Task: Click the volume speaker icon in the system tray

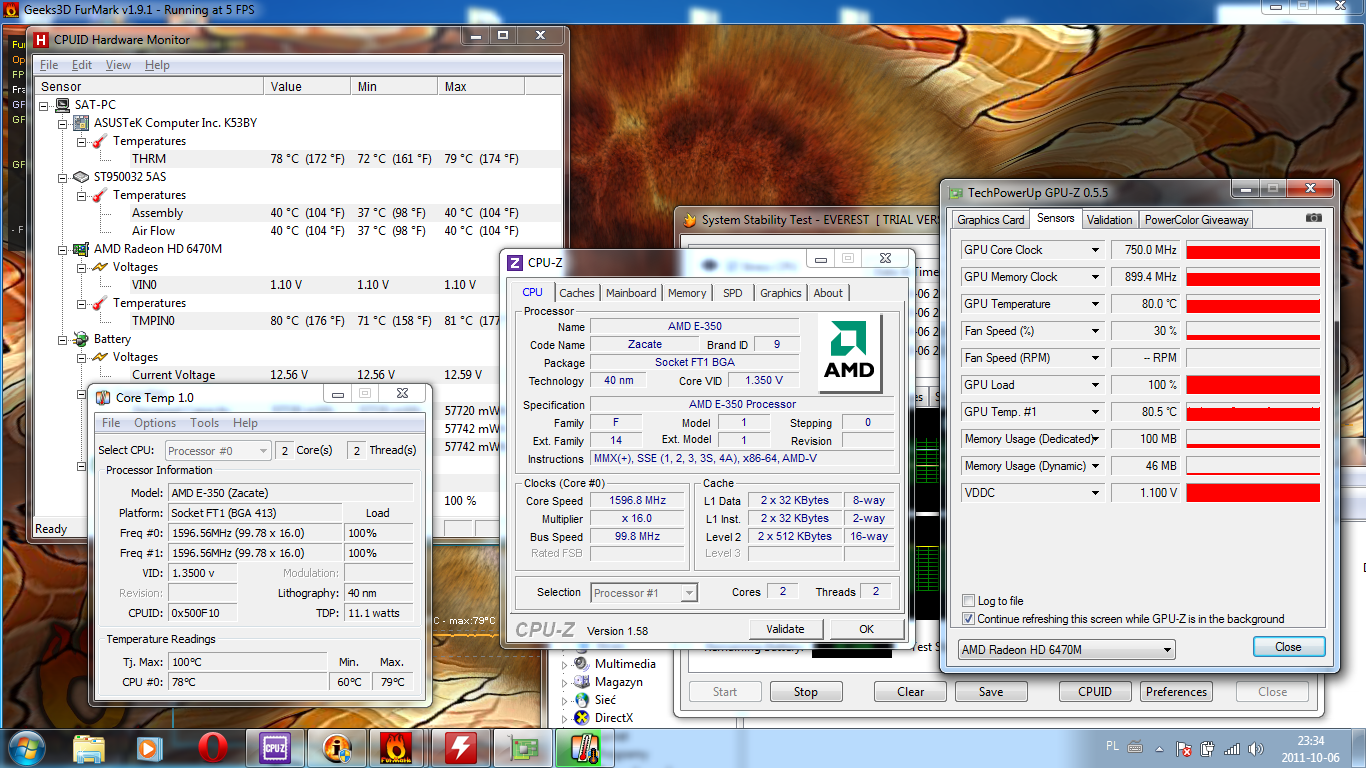Action: (x=1254, y=748)
